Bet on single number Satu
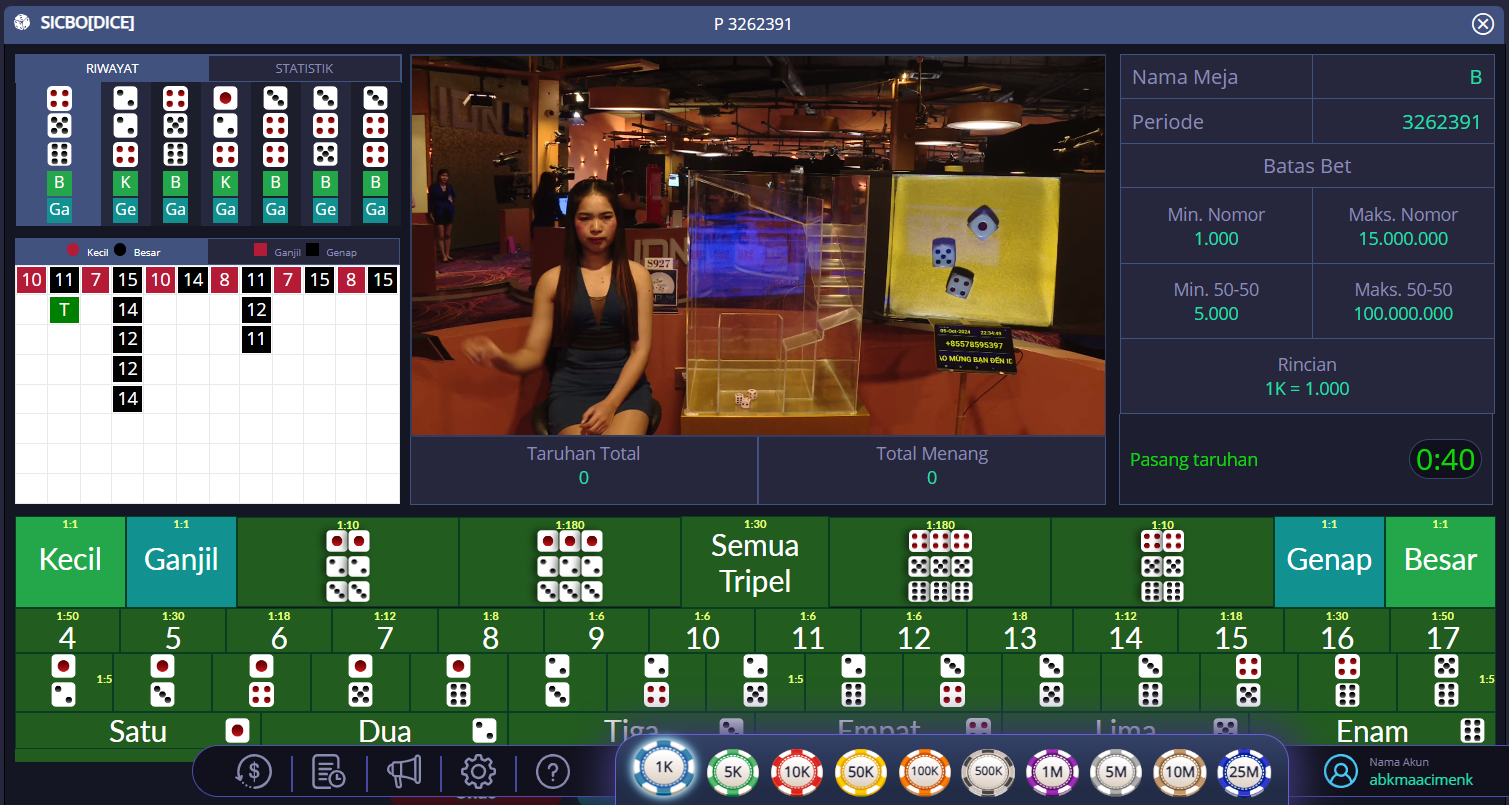Image resolution: width=1509 pixels, height=805 pixels. pos(138,731)
